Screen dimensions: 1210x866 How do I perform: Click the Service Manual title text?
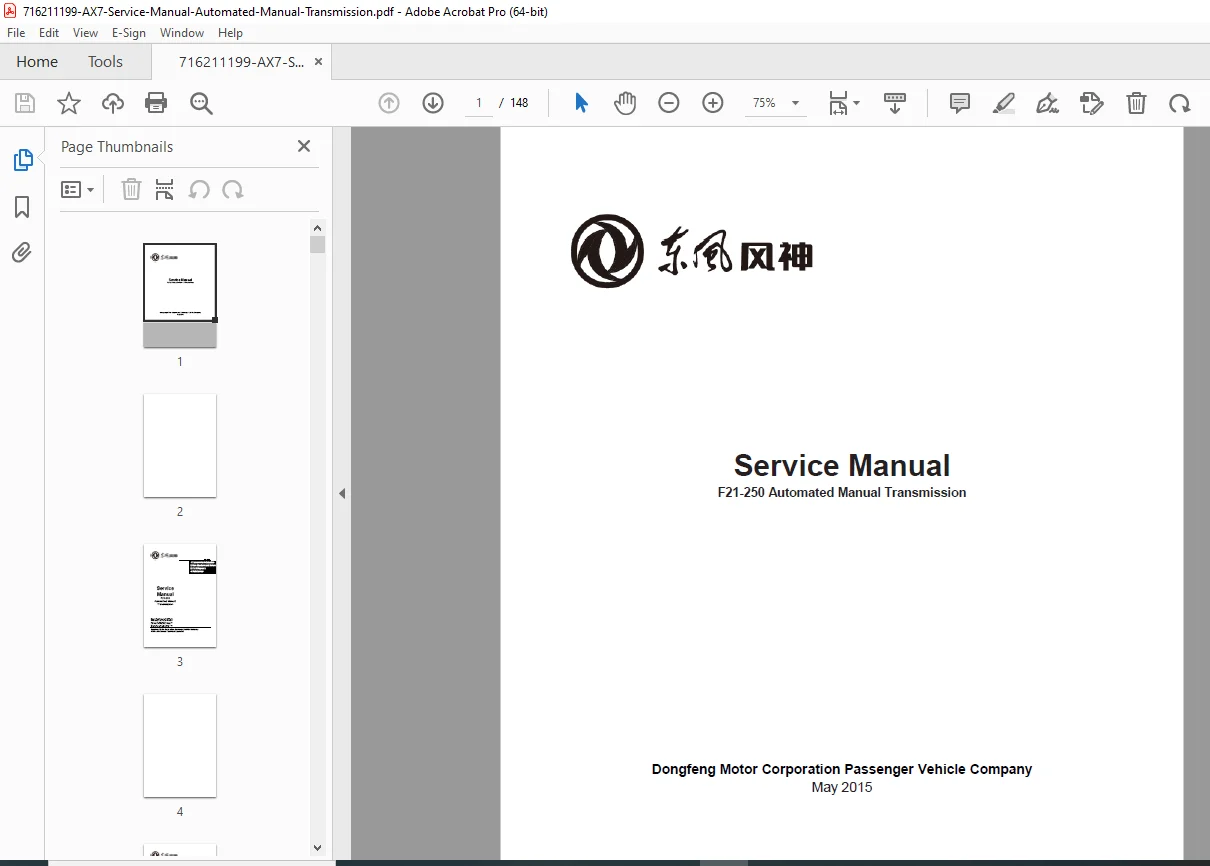[842, 465]
